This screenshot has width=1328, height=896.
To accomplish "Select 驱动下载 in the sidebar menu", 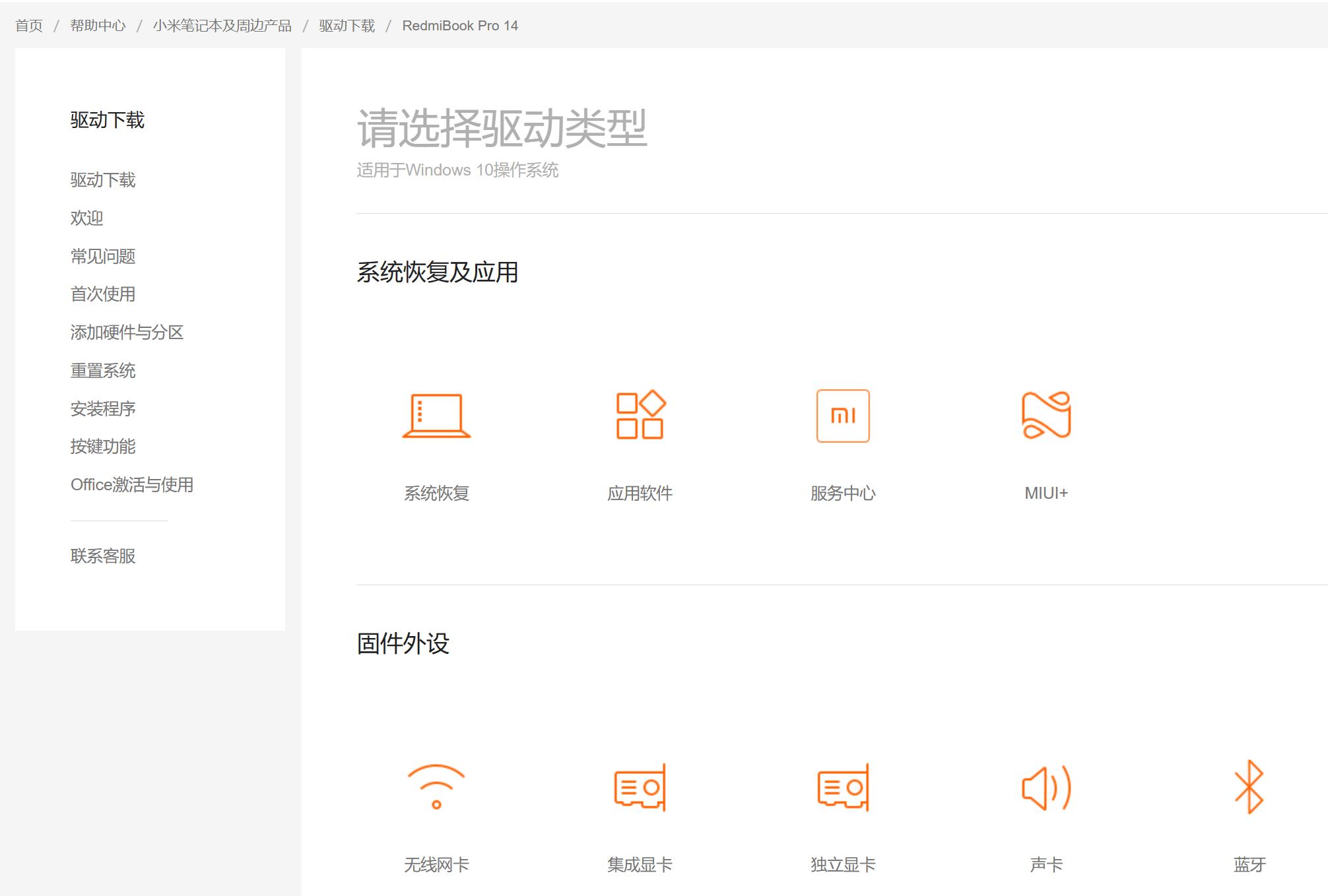I will [104, 179].
